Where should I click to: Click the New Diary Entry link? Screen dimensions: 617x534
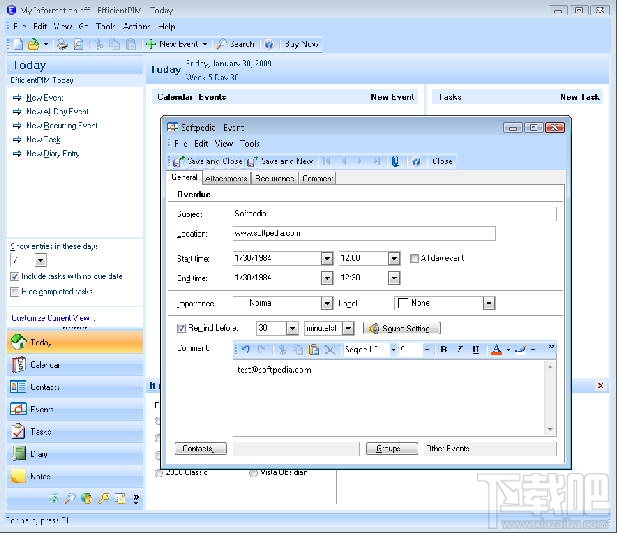pos(52,154)
